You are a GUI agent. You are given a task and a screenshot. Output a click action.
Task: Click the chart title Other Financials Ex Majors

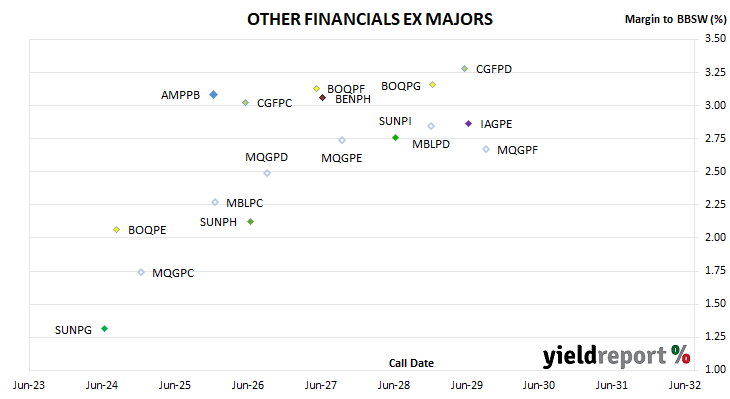tap(370, 20)
